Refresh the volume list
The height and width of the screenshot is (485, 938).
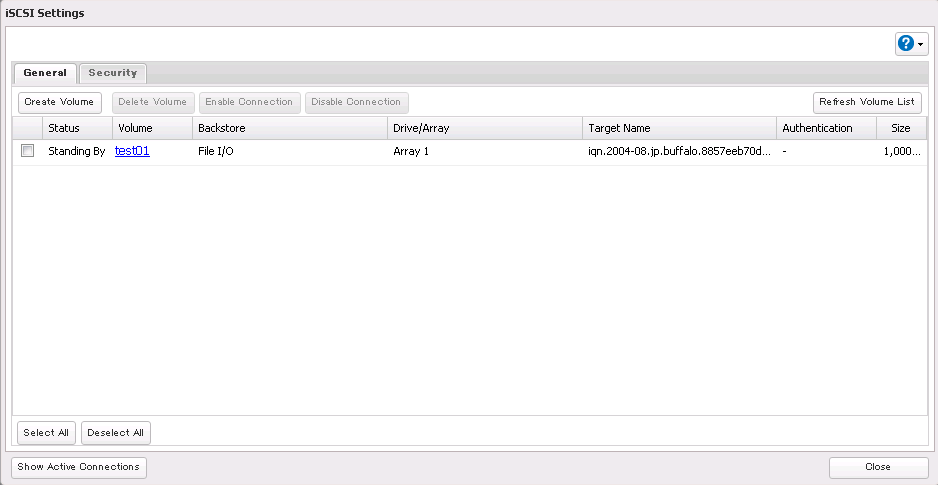866,102
